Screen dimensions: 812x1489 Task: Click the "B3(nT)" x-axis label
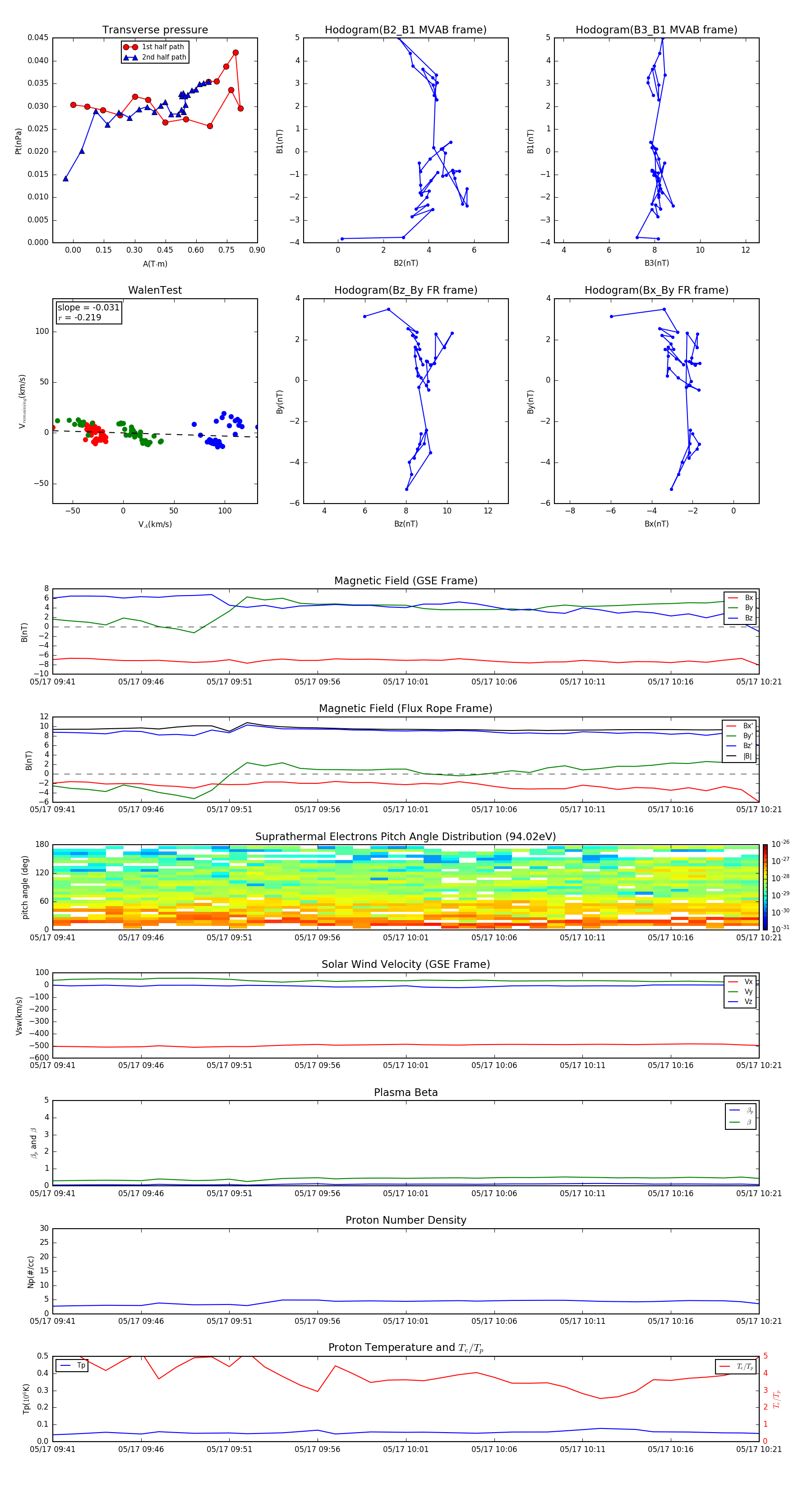[x=656, y=263]
